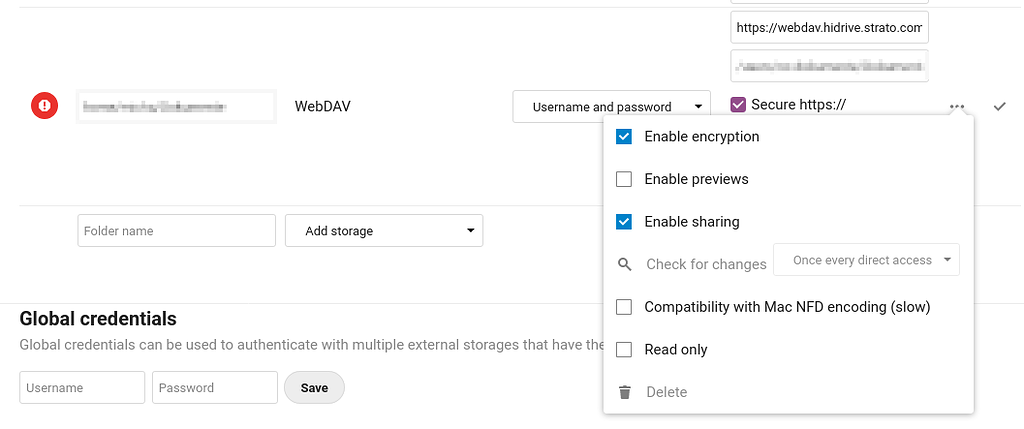1024x429 pixels.
Task: Click the blurred remote subfolder field
Action: tap(829, 65)
